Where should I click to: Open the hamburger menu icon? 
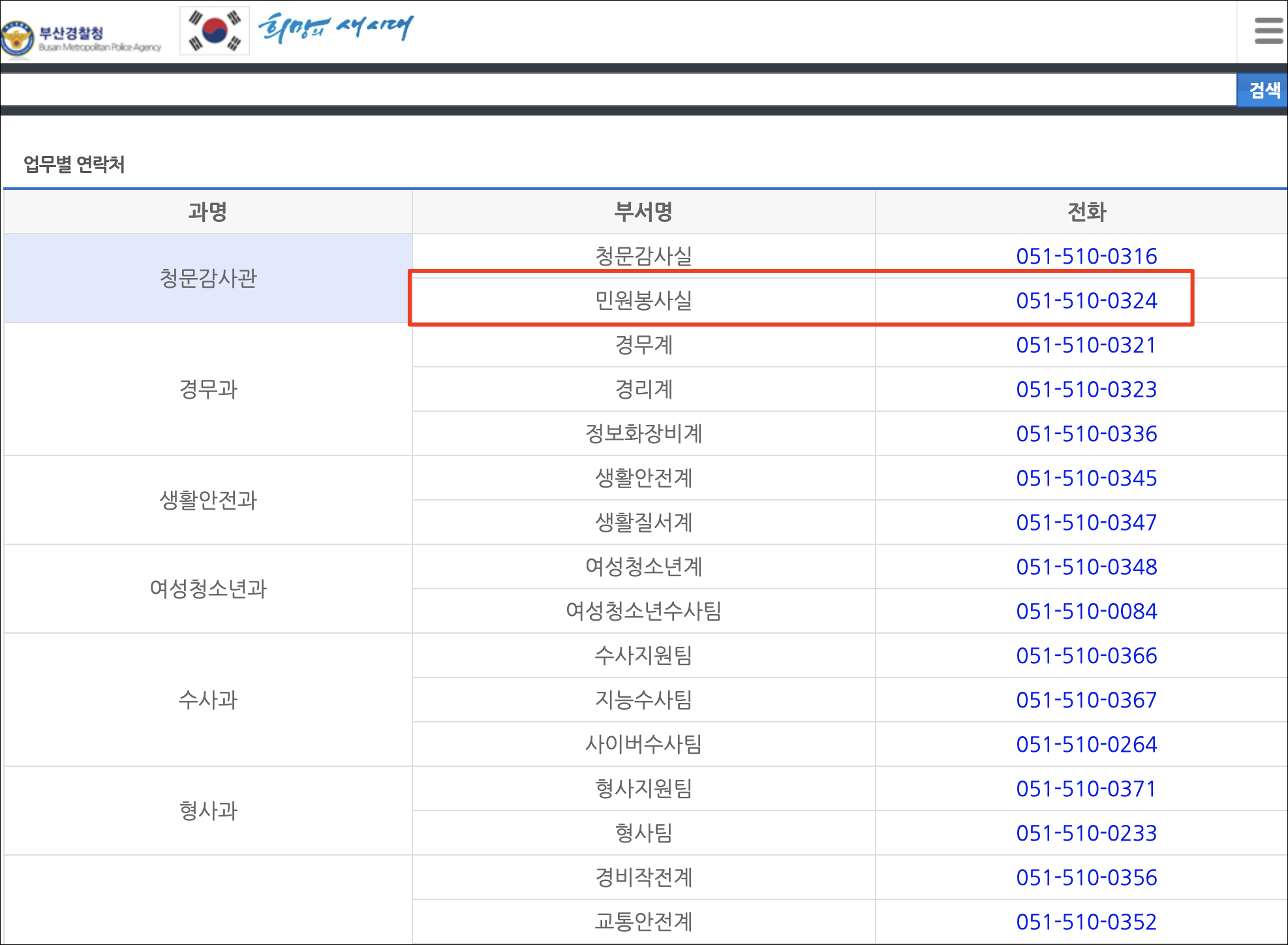click(x=1268, y=31)
